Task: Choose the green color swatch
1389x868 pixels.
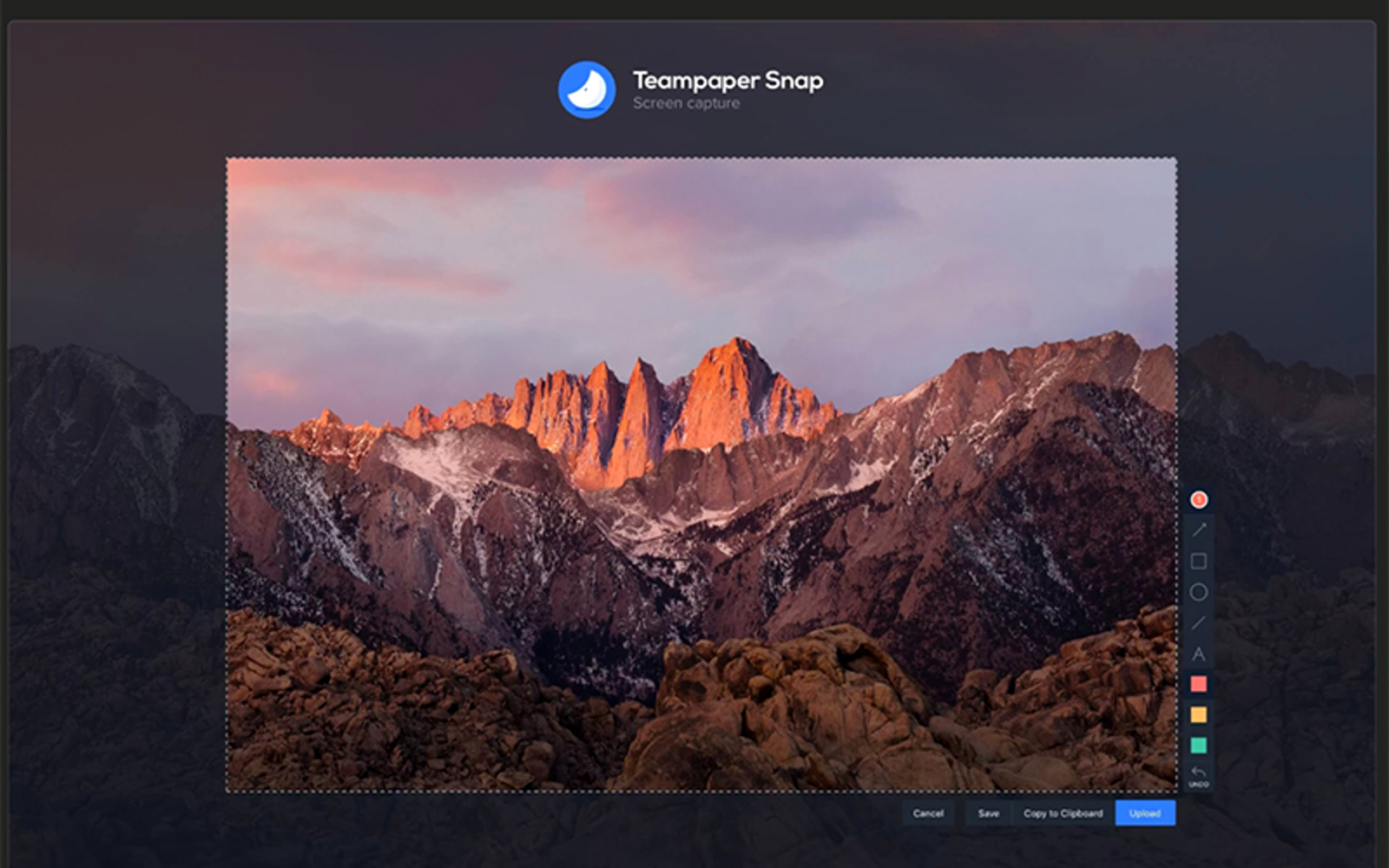Action: click(x=1199, y=745)
